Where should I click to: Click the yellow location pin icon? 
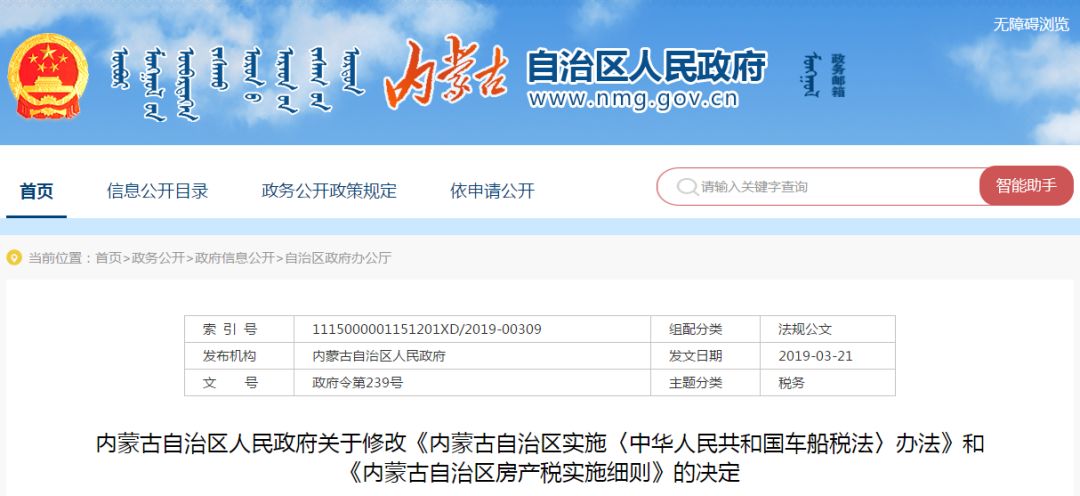click(x=14, y=258)
